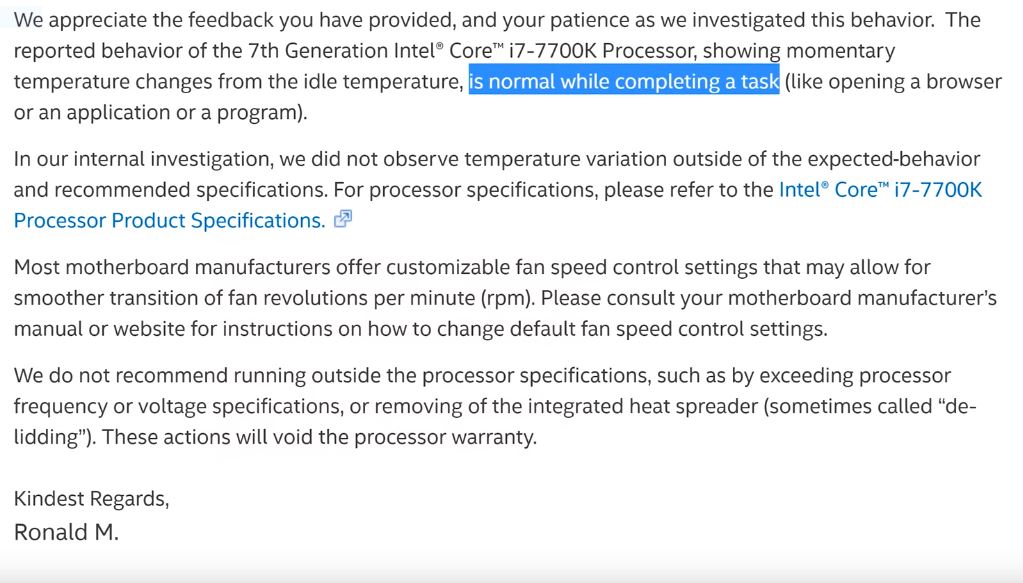Click the external link icon after Product Specifications
Viewport: 1023px width, 583px height.
point(343,220)
